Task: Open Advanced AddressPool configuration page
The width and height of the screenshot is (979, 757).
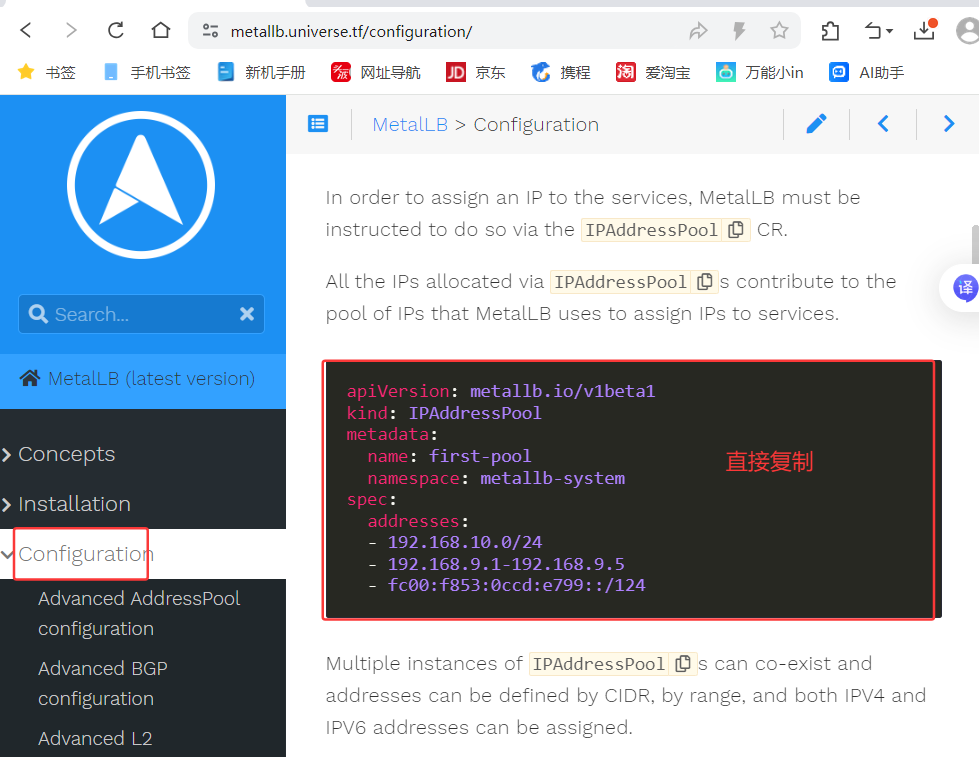Action: click(x=139, y=613)
